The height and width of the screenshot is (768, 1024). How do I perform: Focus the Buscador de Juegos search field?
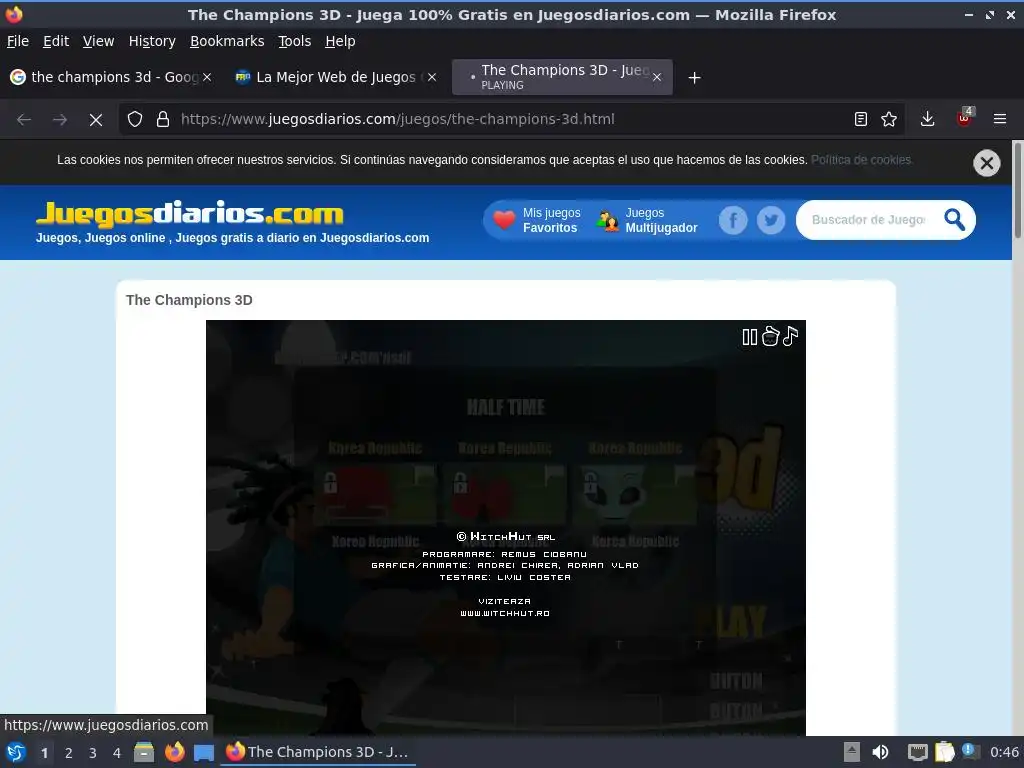(x=869, y=220)
